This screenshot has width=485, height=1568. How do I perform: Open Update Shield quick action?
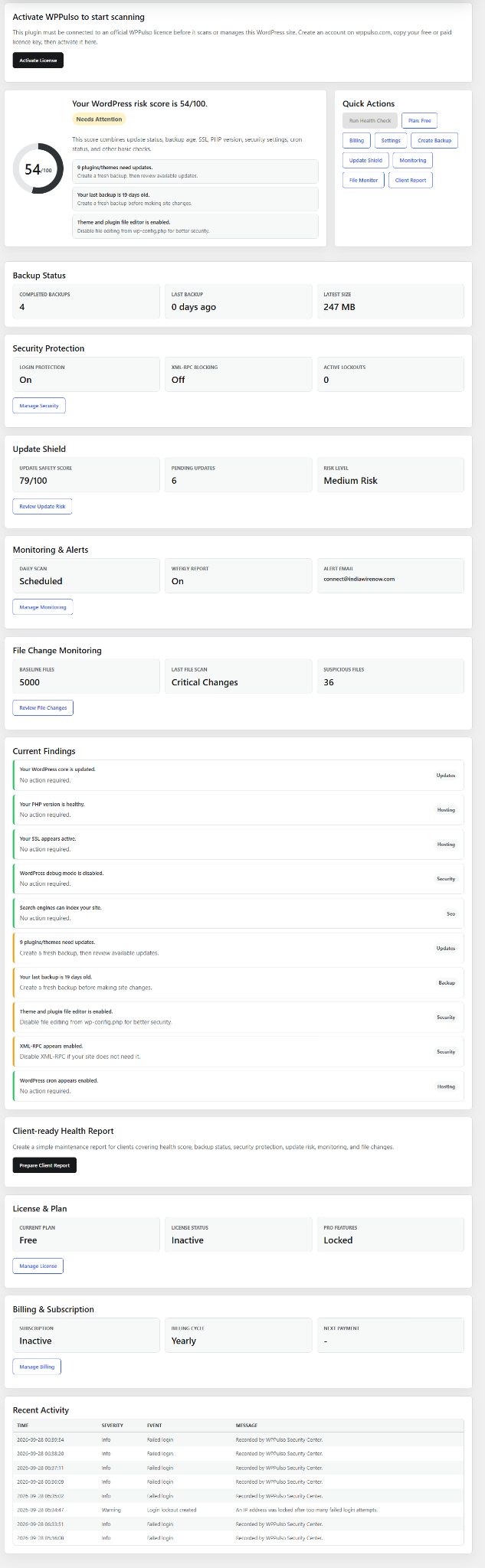pyautogui.click(x=365, y=160)
